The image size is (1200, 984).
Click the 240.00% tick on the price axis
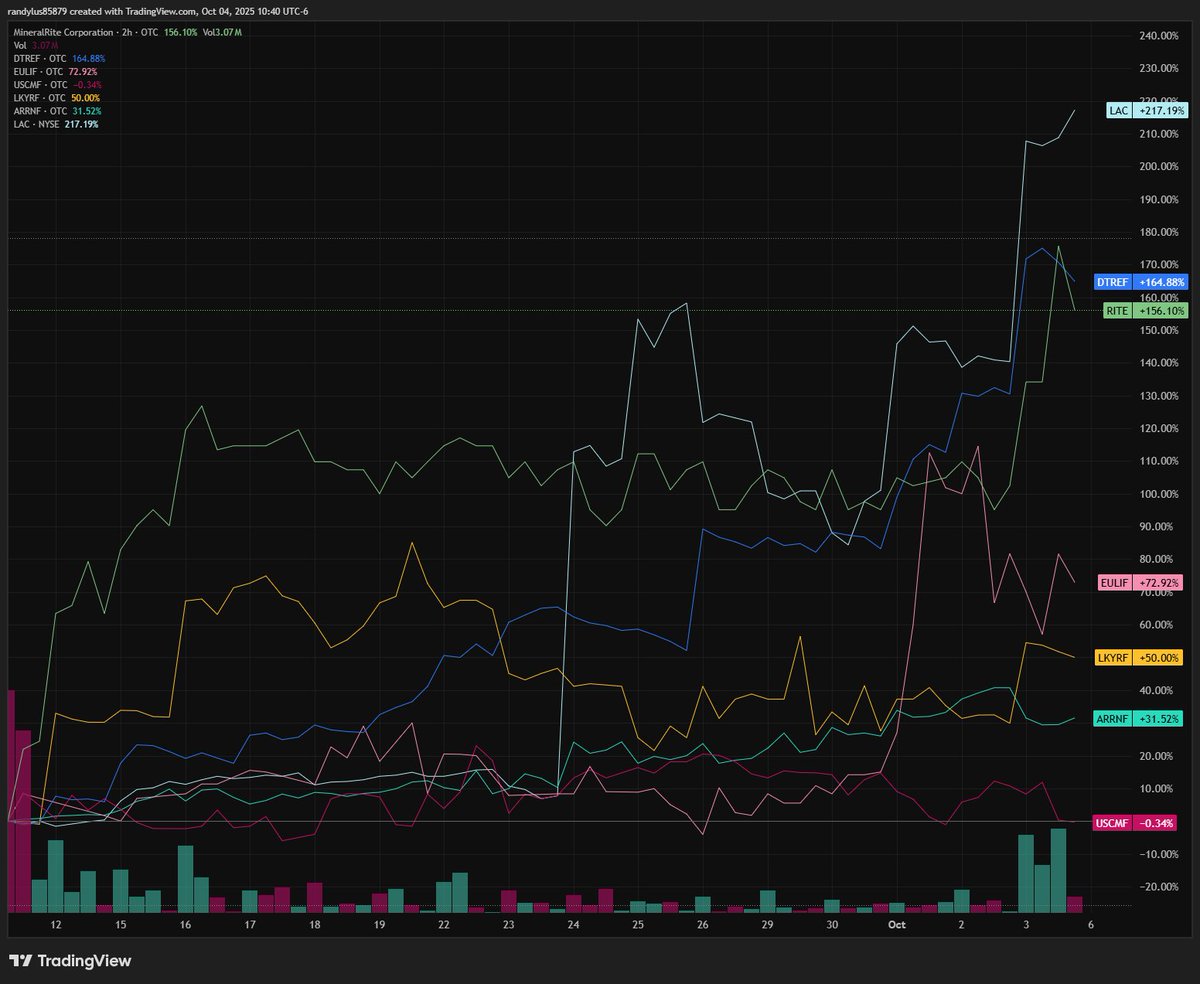(1161, 36)
